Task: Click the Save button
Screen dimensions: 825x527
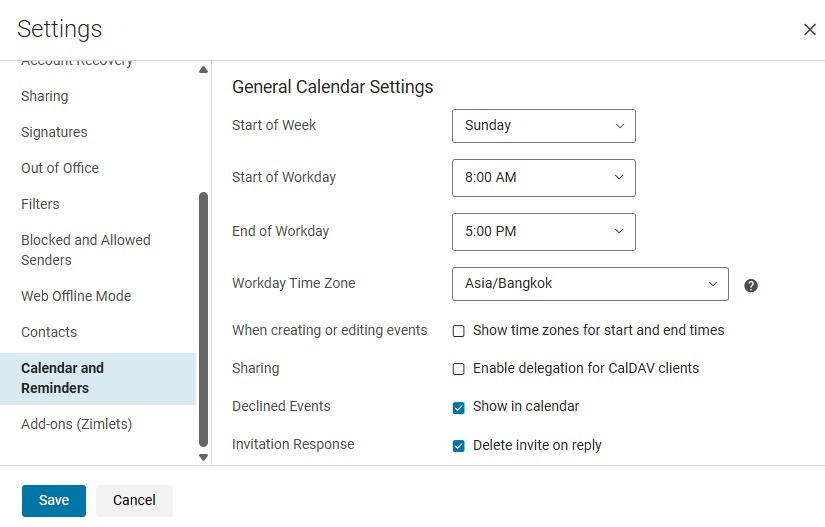Action: pyautogui.click(x=54, y=500)
